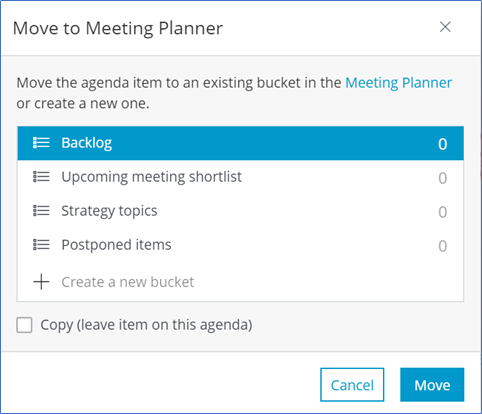Click the list icon beside Backlog
The width and height of the screenshot is (482, 414).
tap(41, 143)
